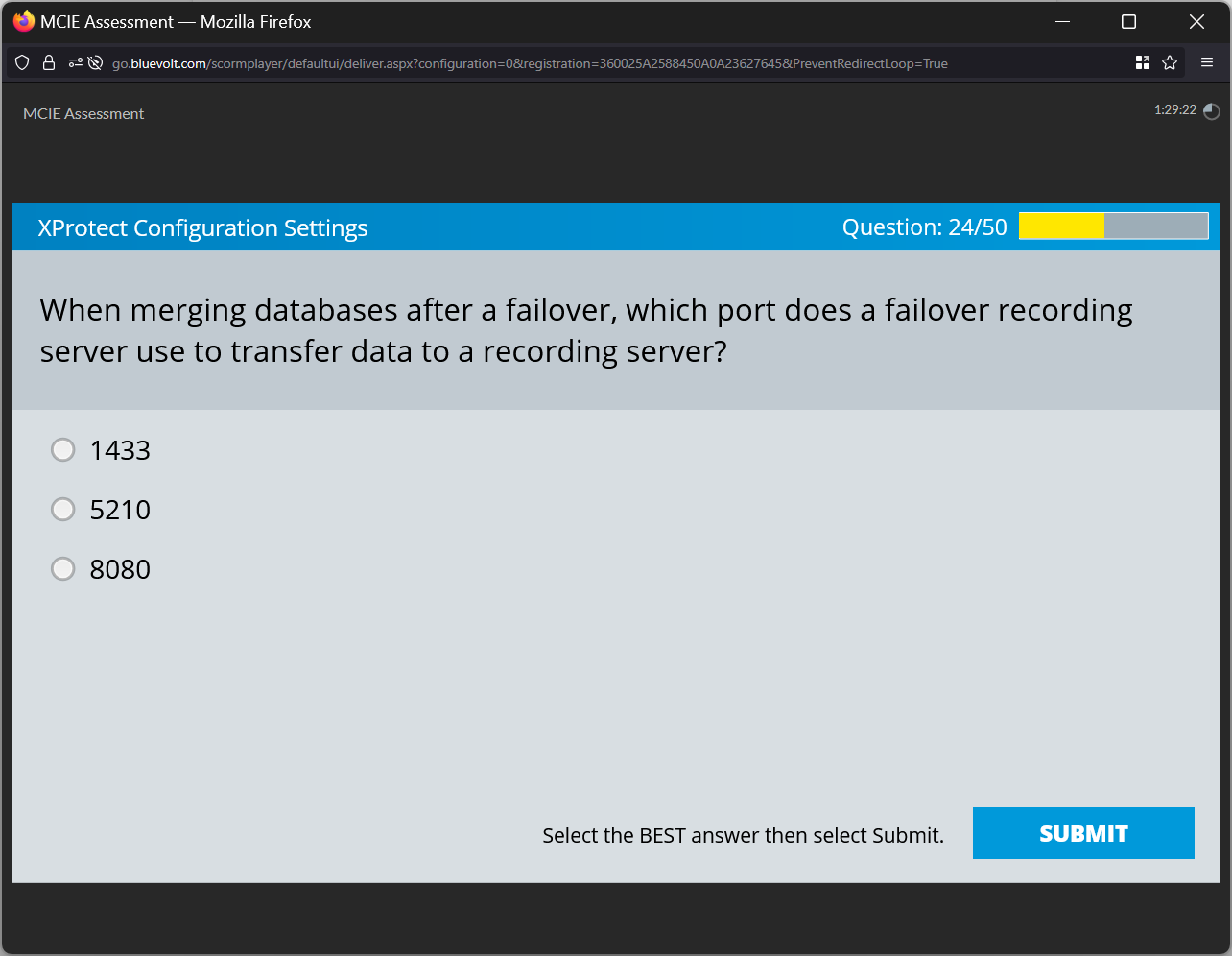Select the 1433 port answer
This screenshot has width=1232, height=956.
62,449
